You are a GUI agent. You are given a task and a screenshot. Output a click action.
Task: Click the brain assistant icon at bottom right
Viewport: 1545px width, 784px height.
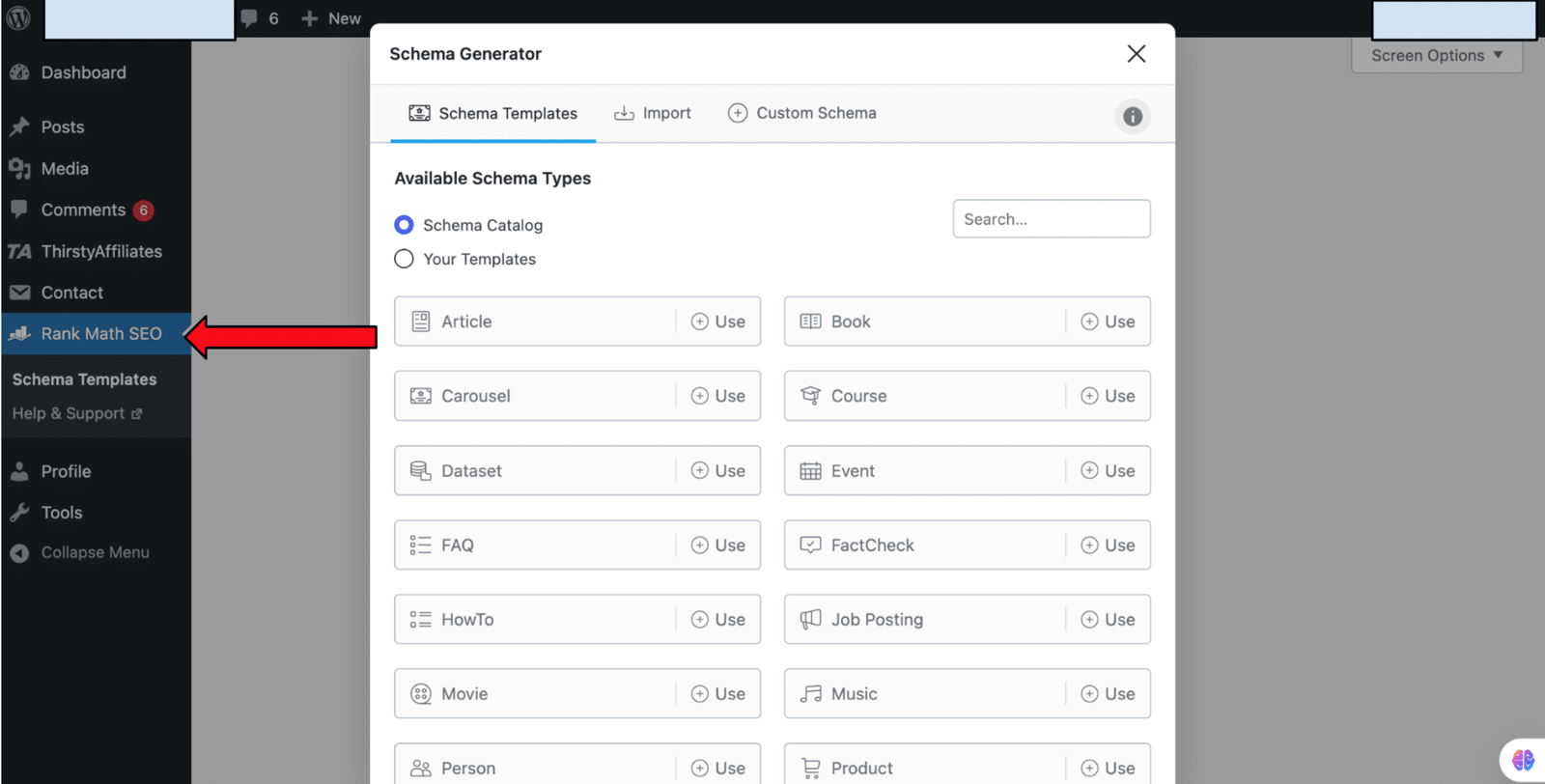tap(1523, 760)
